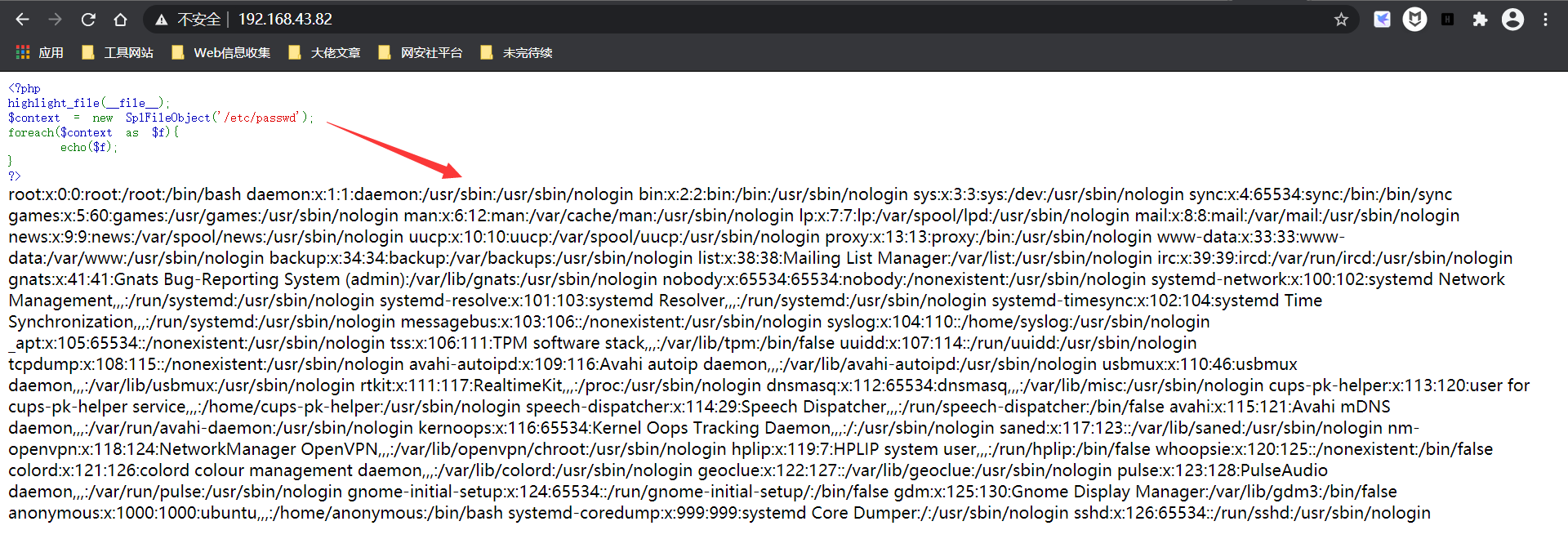This screenshot has width=1568, height=548.
Task: Open the Extensions puzzle-piece menu
Action: (1480, 20)
